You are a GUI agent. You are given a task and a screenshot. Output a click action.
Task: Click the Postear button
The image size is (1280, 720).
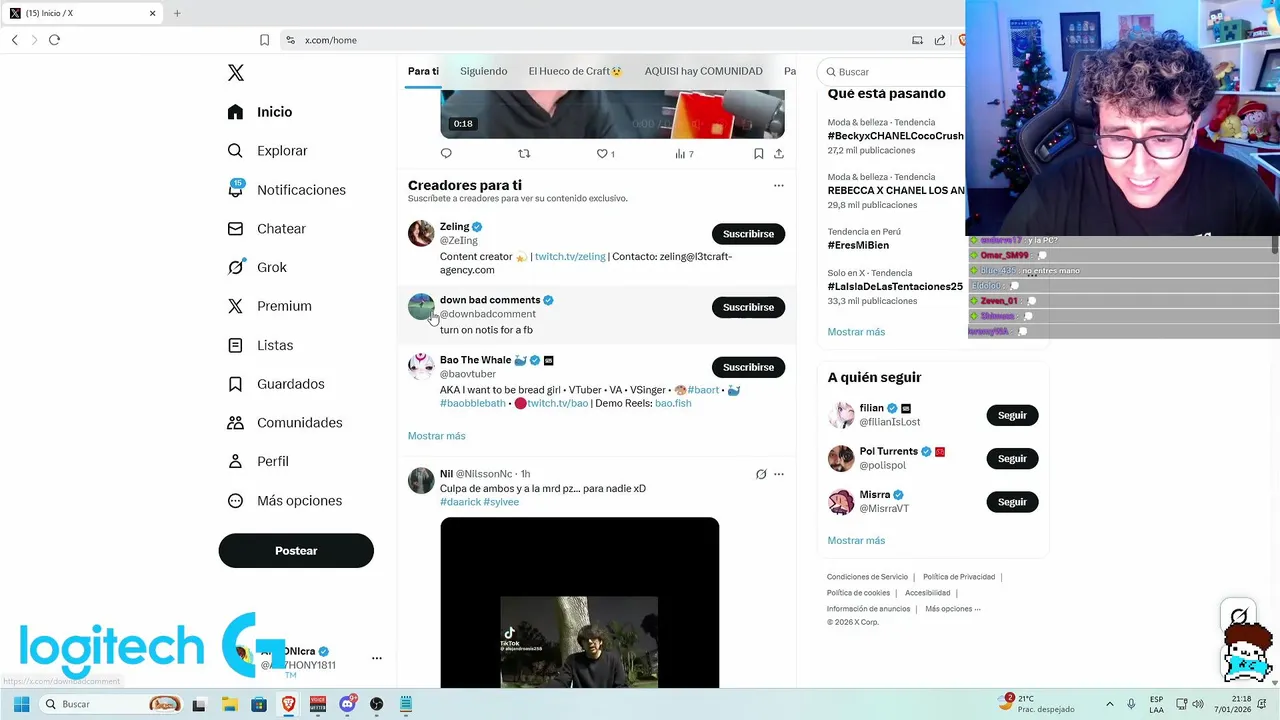pyautogui.click(x=296, y=551)
